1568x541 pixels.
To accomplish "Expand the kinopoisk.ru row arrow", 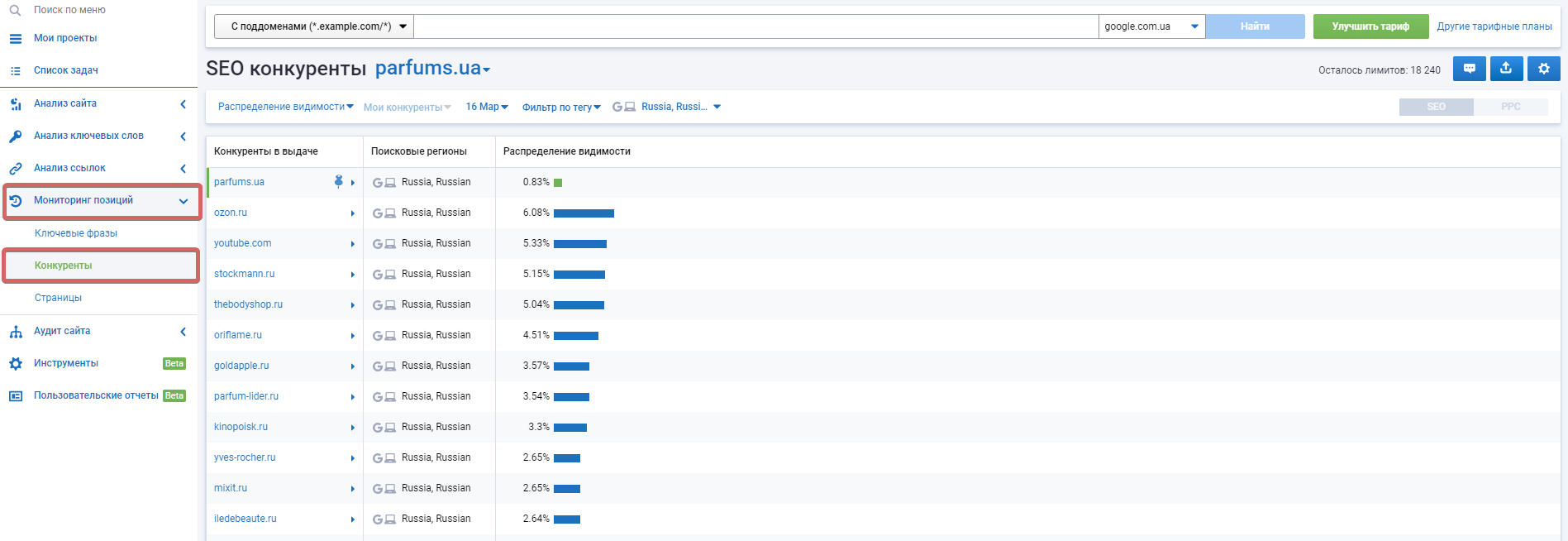I will pos(353,428).
